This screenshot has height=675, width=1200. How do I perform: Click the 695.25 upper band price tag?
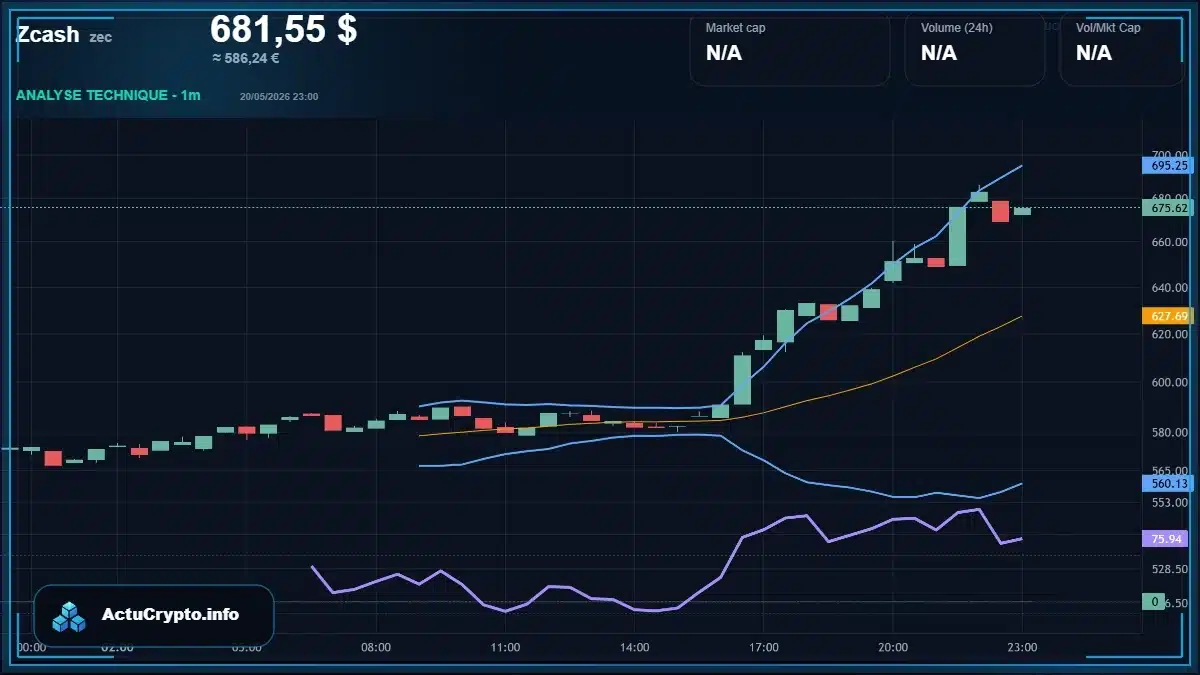click(1168, 166)
